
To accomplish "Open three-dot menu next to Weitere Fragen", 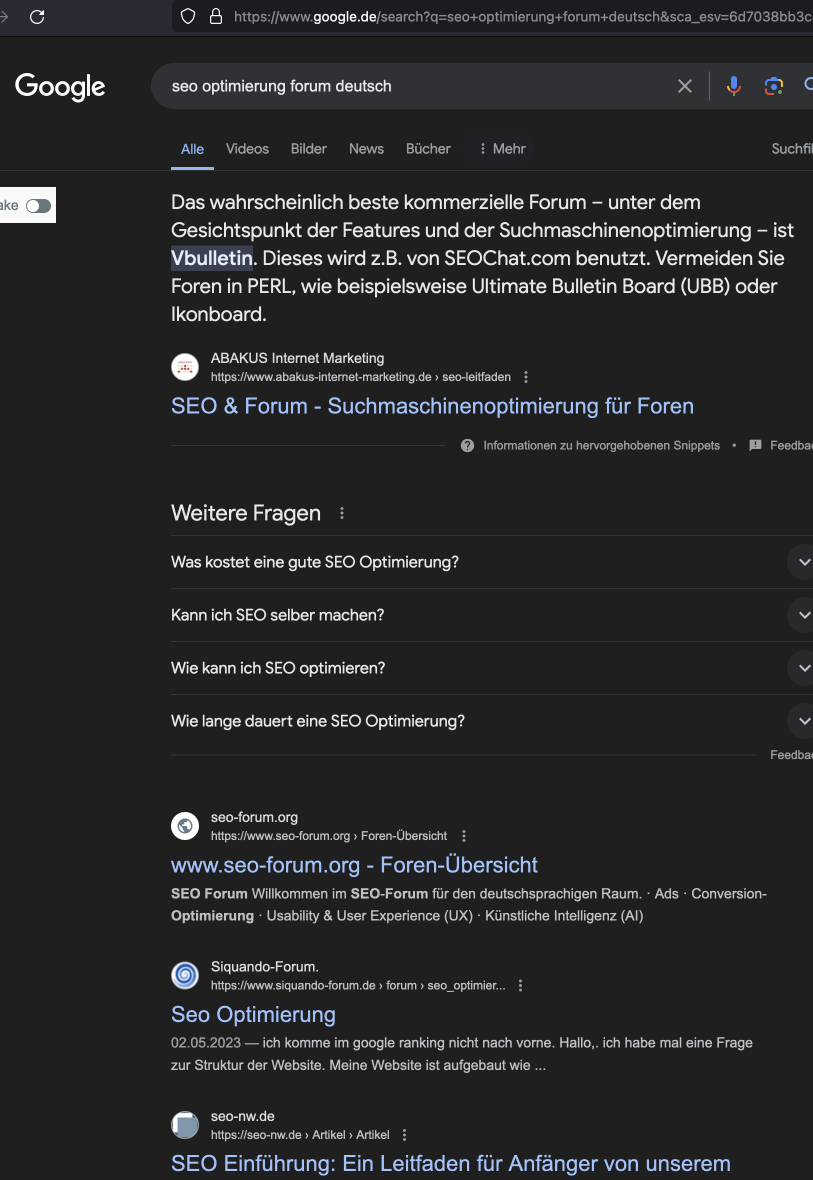I will tap(342, 513).
